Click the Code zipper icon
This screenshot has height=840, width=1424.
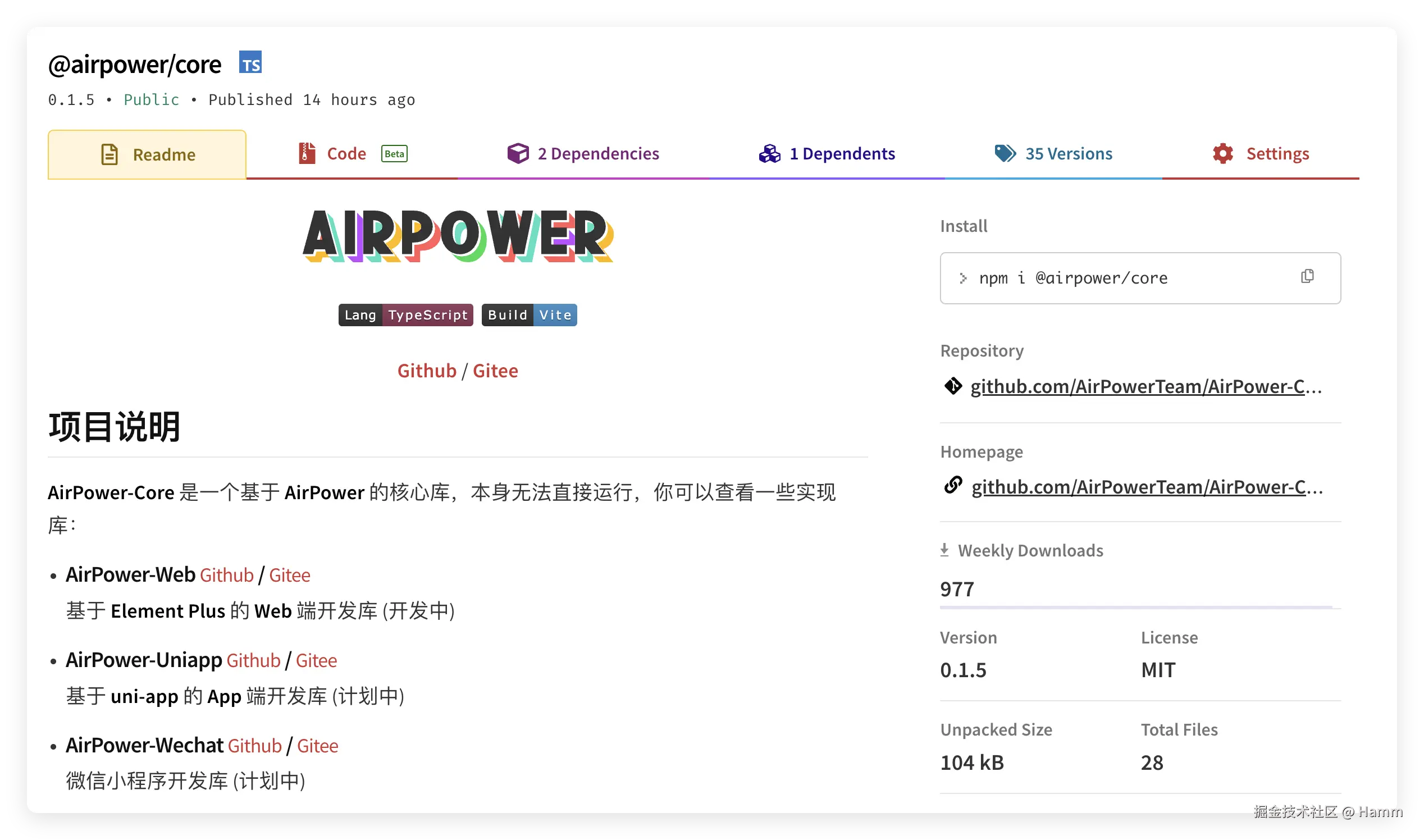click(306, 153)
